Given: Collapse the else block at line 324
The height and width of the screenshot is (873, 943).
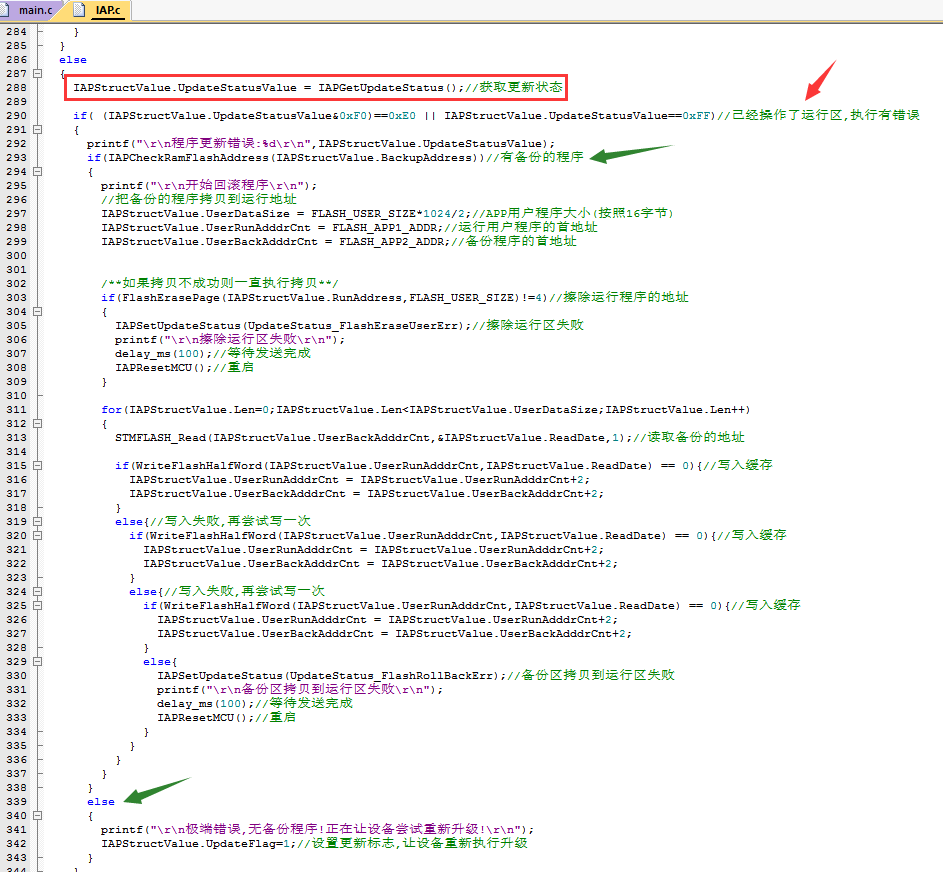Looking at the screenshot, I should [x=37, y=592].
